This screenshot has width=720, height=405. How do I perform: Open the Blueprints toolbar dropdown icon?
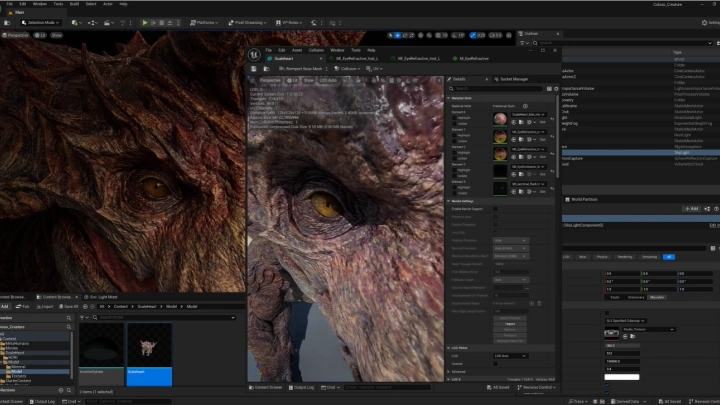92,22
